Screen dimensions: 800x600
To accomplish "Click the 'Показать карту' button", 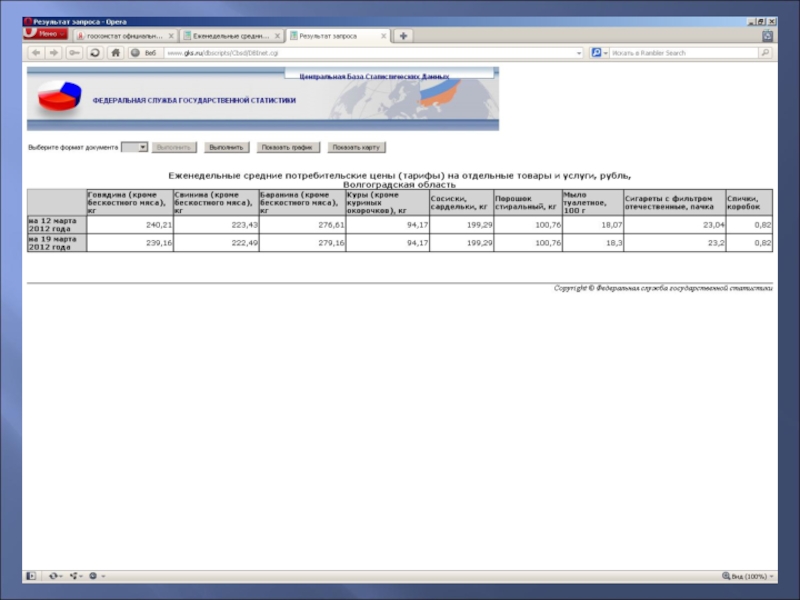I will click(x=355, y=147).
